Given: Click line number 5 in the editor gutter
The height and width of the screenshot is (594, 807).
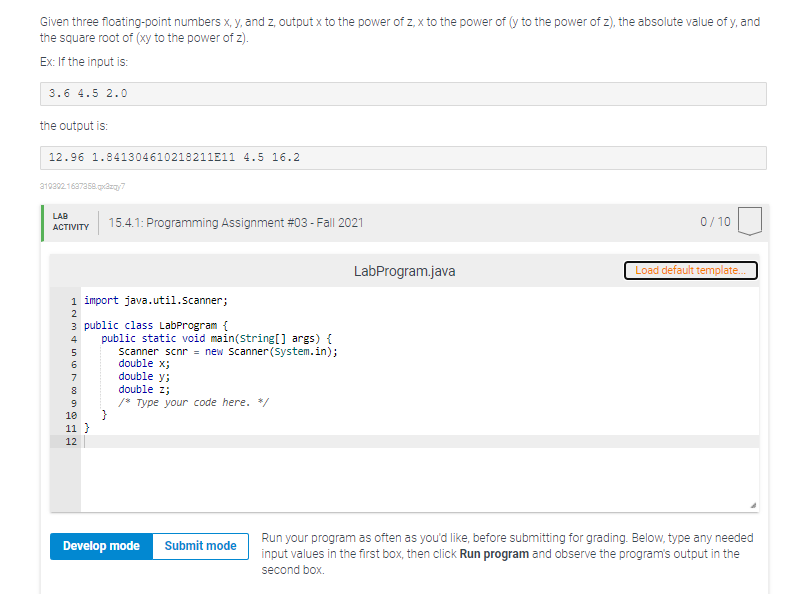Looking at the screenshot, I should click(71, 350).
